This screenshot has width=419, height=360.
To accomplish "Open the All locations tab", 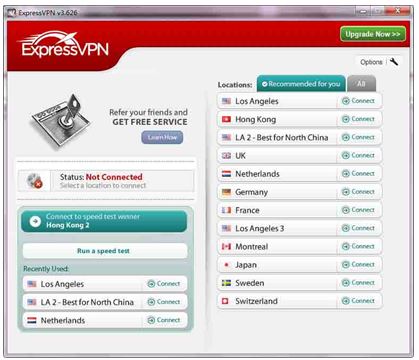I will (361, 84).
